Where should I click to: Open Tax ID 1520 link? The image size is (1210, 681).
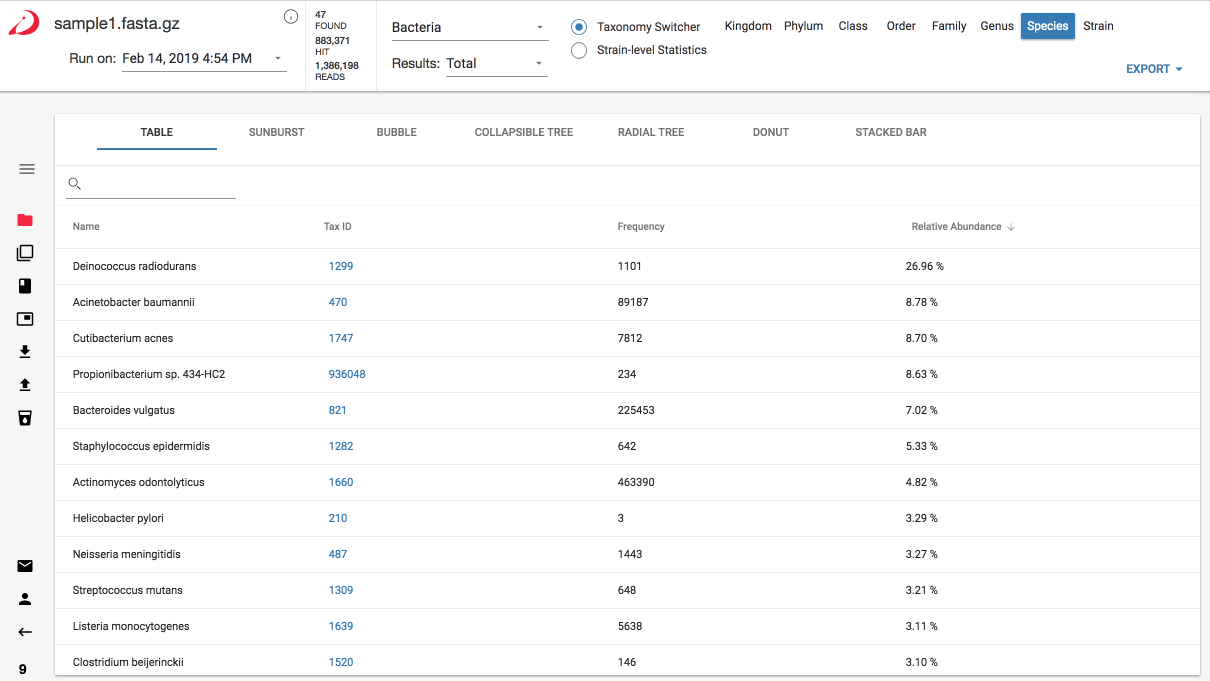pyautogui.click(x=341, y=662)
